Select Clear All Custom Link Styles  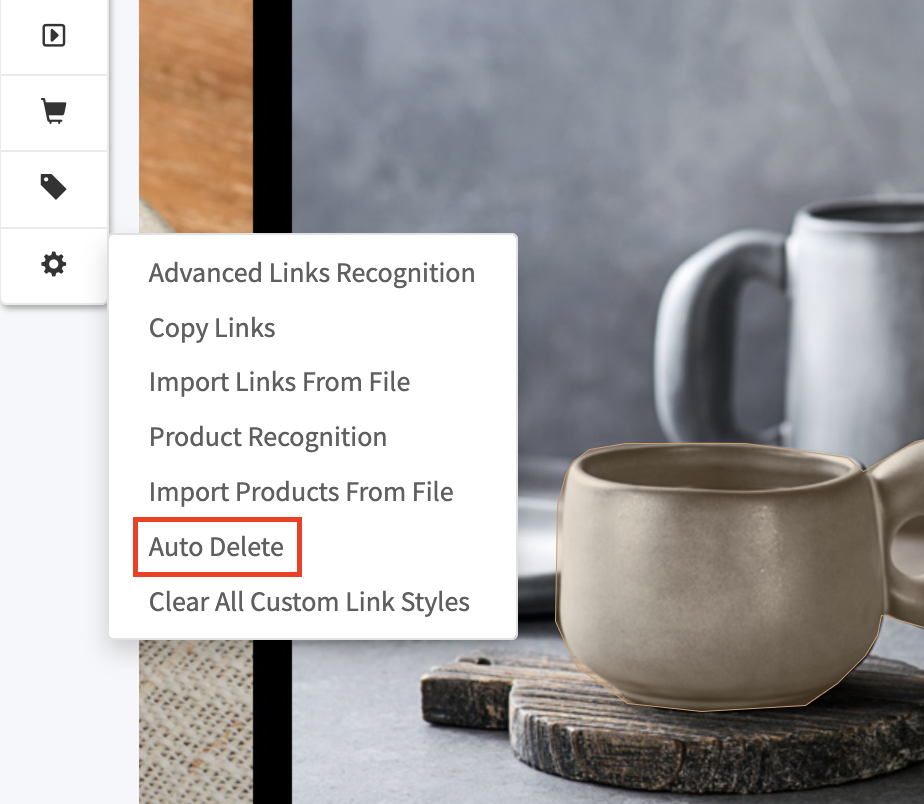[x=309, y=602]
